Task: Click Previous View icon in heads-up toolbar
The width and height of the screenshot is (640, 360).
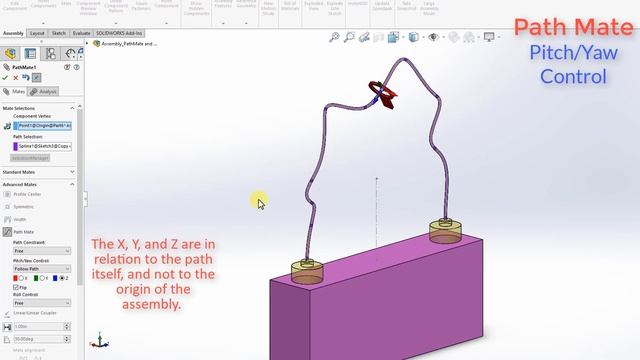Action: pos(364,38)
